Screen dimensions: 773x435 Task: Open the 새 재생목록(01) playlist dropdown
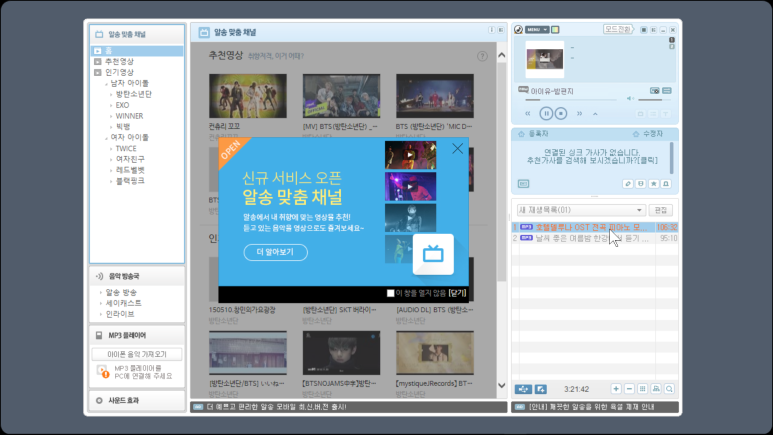tap(580, 210)
